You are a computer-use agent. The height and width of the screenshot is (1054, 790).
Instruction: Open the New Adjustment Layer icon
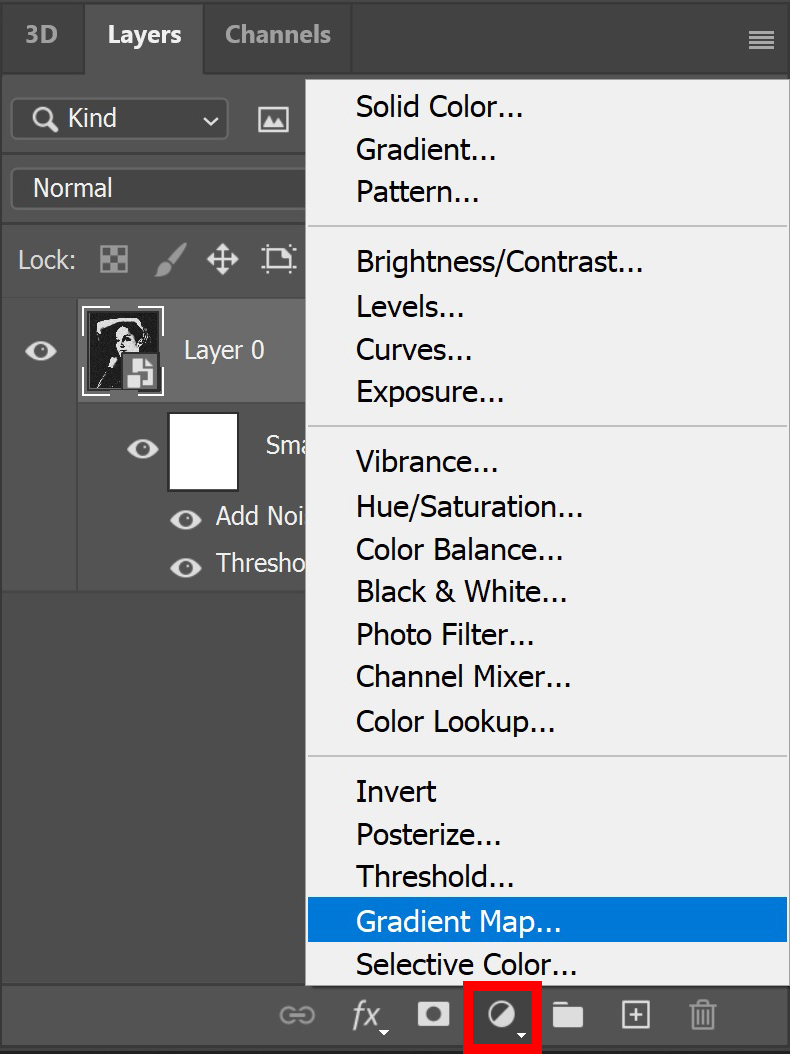[x=500, y=1013]
